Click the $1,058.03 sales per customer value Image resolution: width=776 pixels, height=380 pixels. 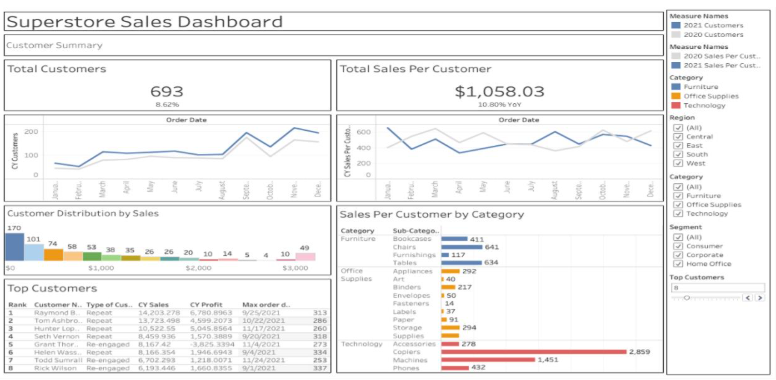(x=499, y=92)
